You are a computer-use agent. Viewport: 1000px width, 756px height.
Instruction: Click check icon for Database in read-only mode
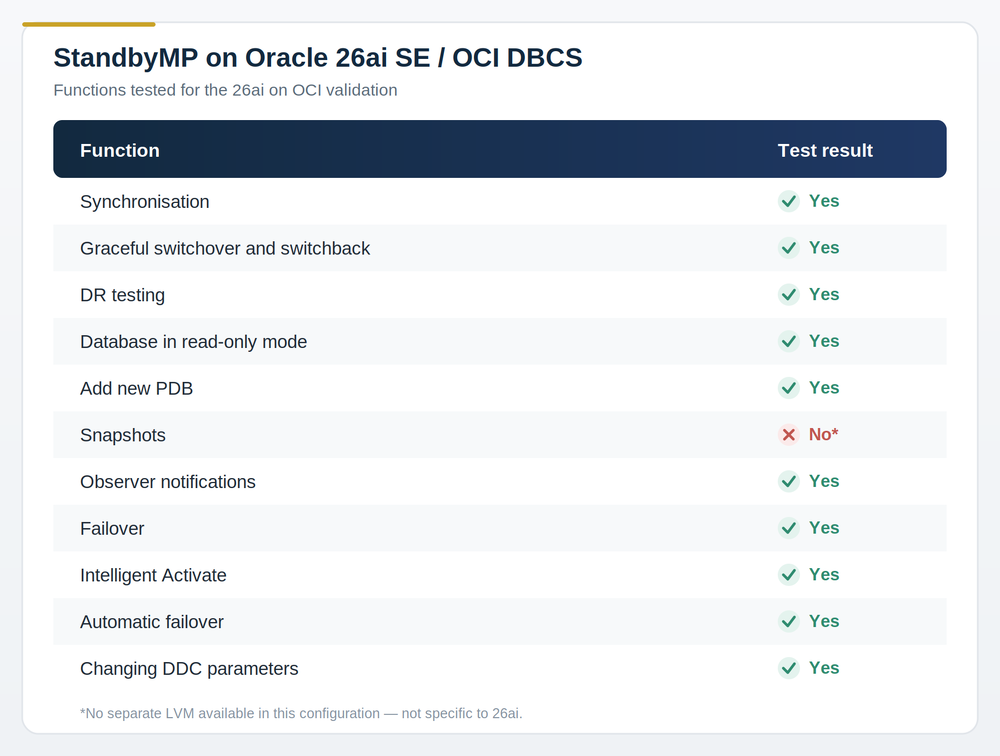789,341
